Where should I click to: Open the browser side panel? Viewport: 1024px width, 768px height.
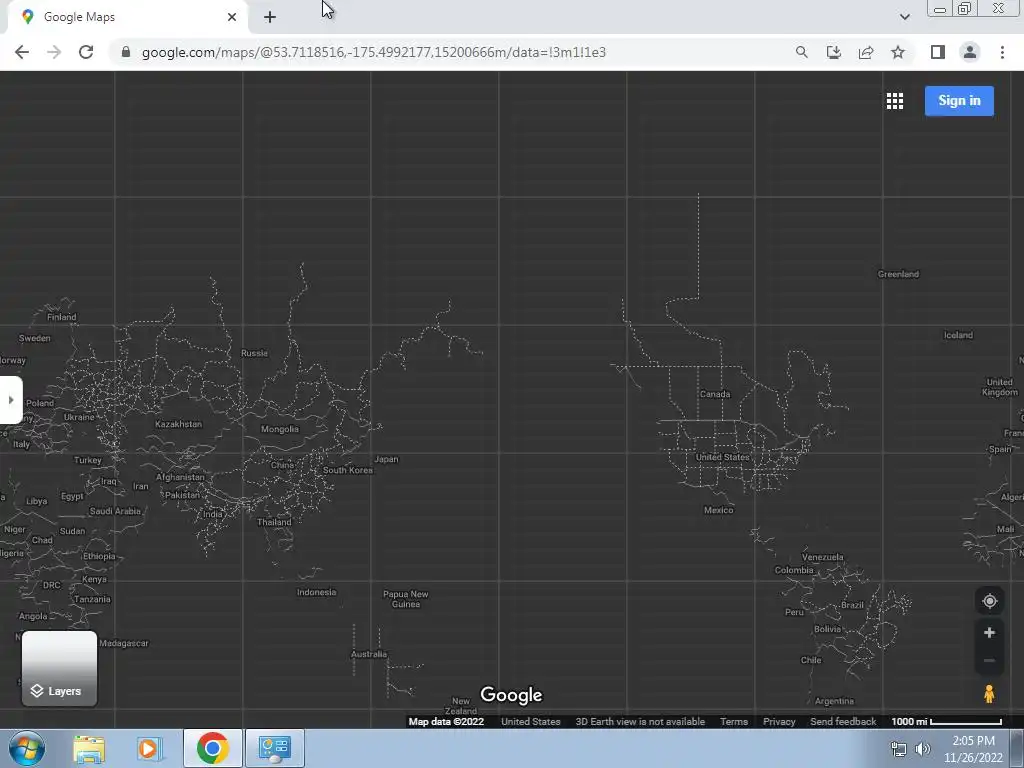(x=938, y=52)
